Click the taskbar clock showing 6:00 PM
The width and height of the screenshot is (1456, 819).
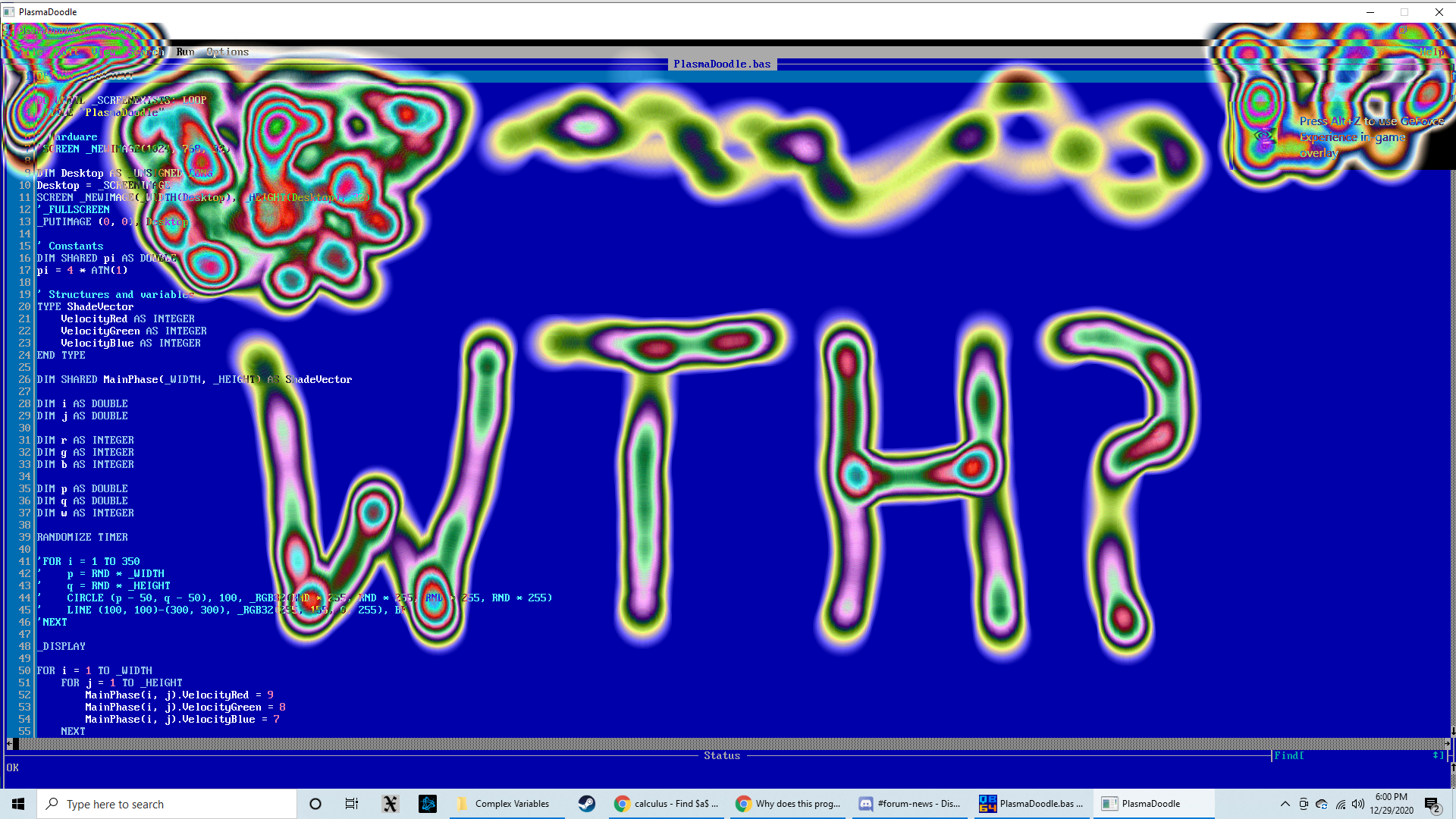click(x=1391, y=804)
